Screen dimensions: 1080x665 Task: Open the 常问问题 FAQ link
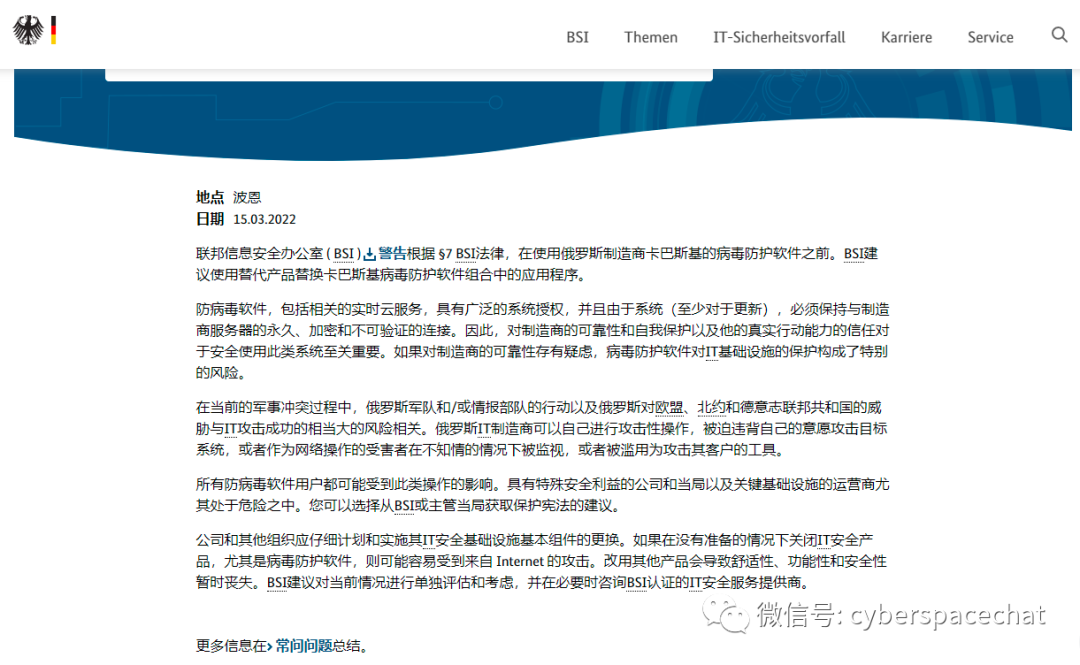(x=304, y=646)
